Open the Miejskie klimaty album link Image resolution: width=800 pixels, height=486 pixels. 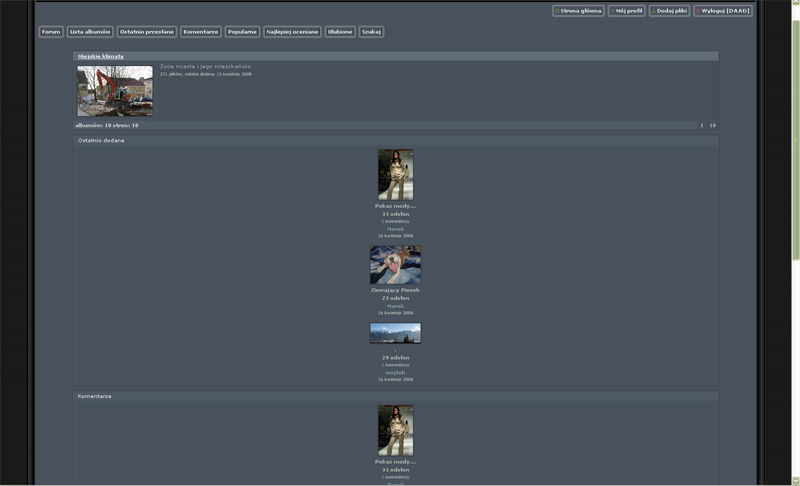click(101, 57)
